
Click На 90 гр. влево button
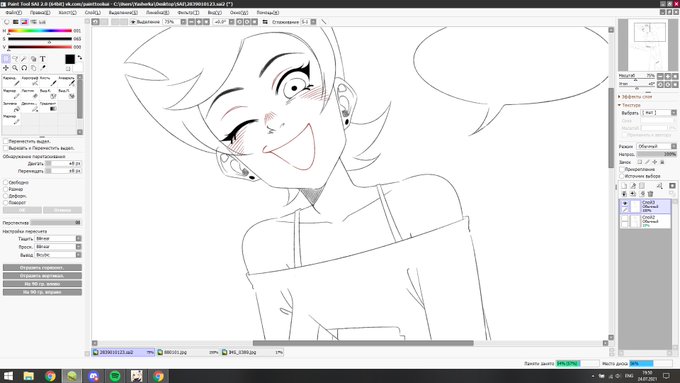[42, 284]
